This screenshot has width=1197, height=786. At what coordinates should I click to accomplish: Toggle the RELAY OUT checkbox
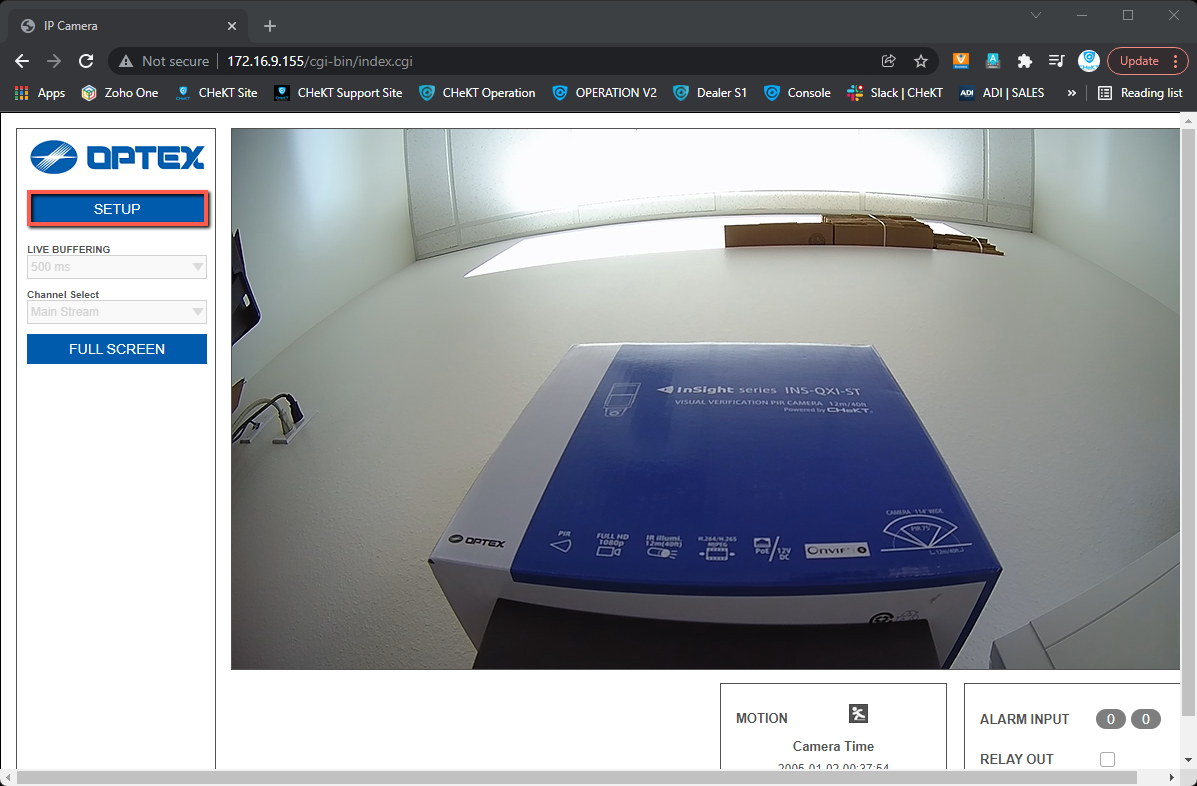click(1107, 759)
